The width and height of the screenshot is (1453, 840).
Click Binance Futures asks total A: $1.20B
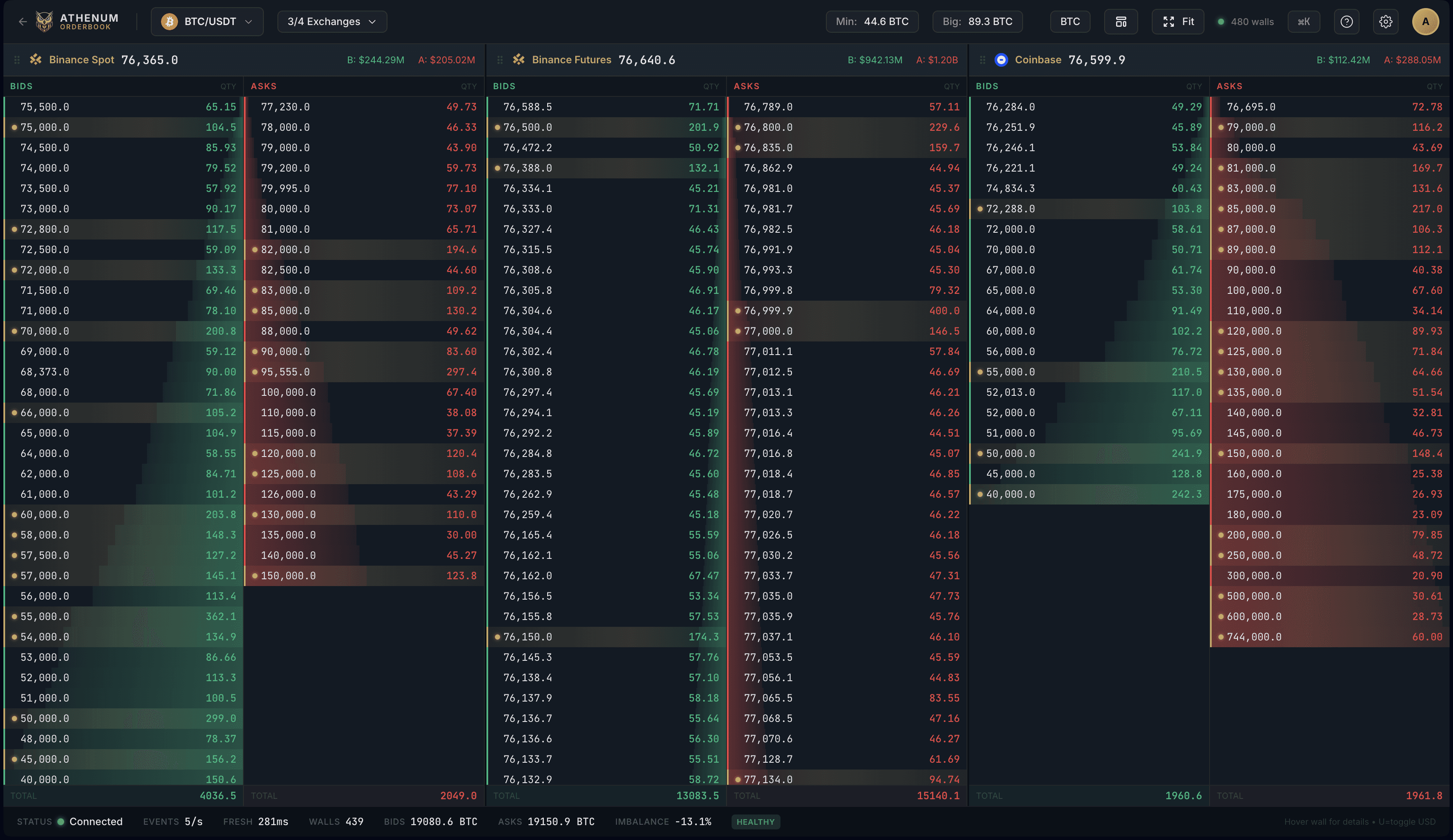937,60
